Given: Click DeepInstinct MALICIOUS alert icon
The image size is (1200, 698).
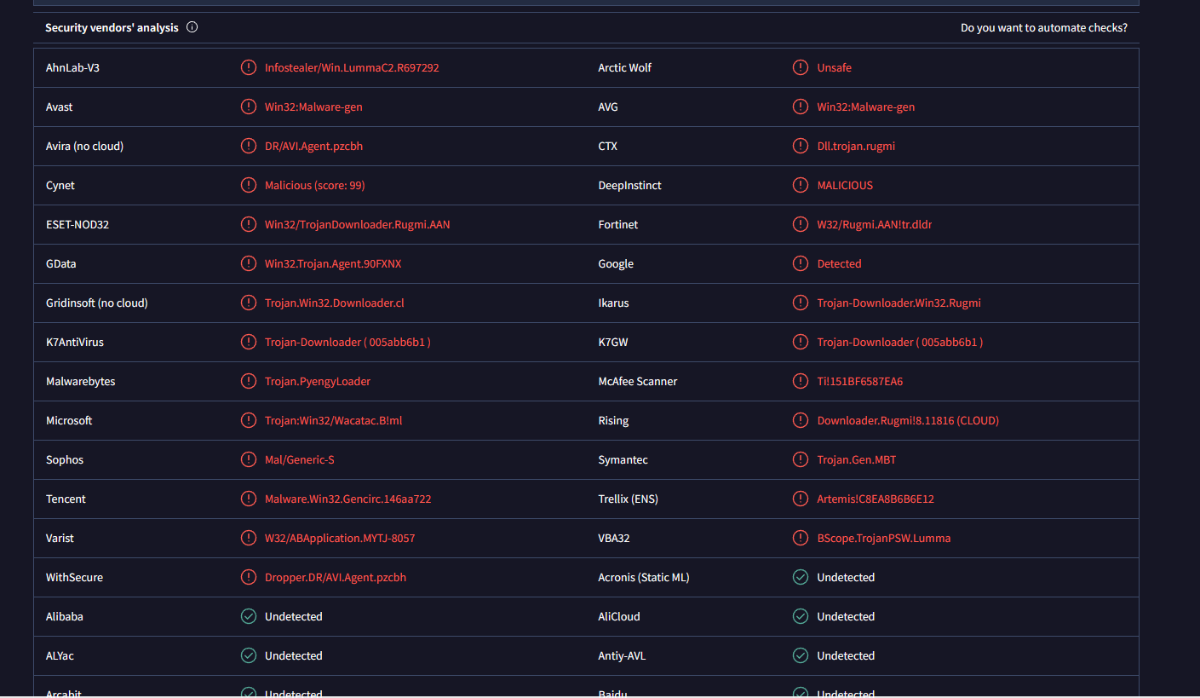Looking at the screenshot, I should 800,185.
